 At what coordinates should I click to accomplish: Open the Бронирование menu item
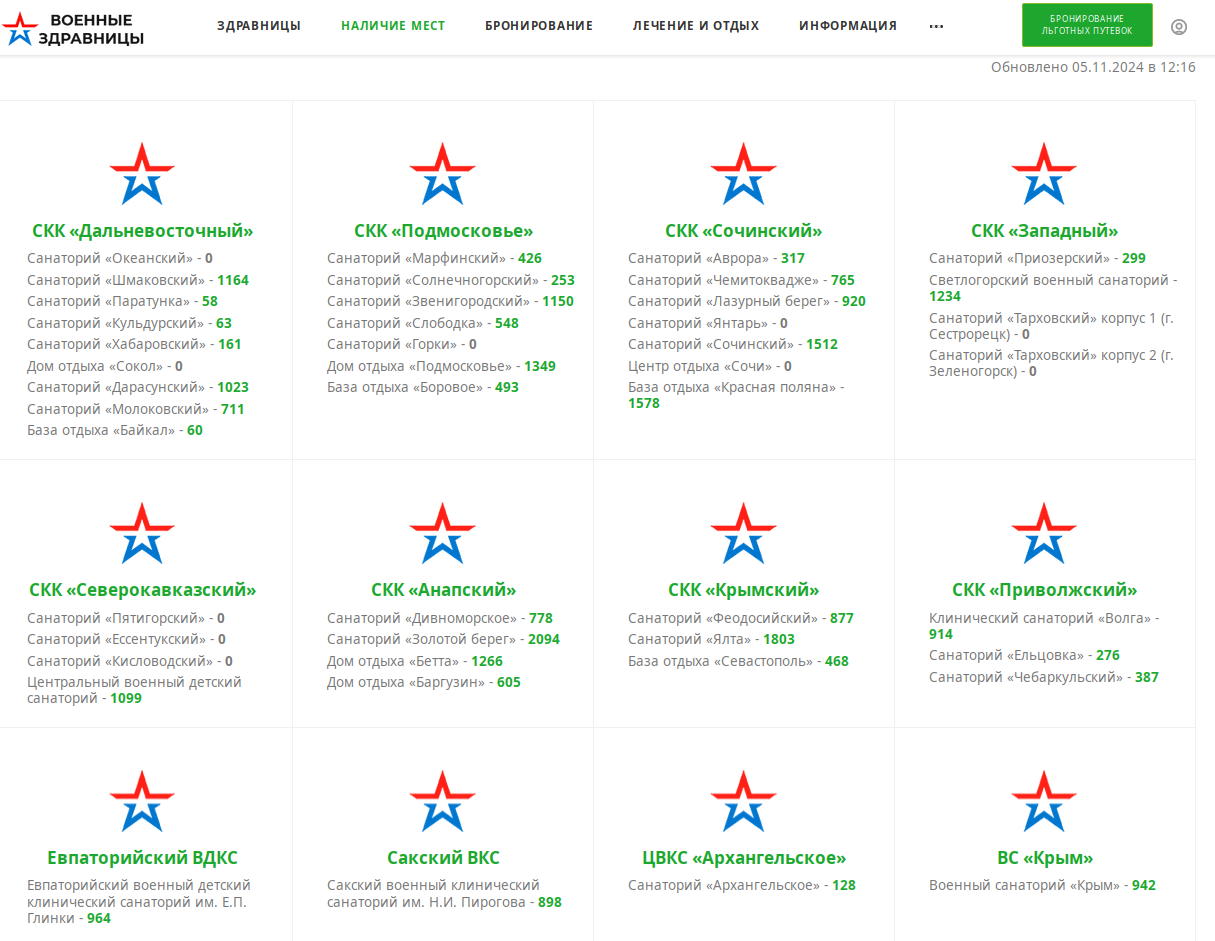pos(539,26)
